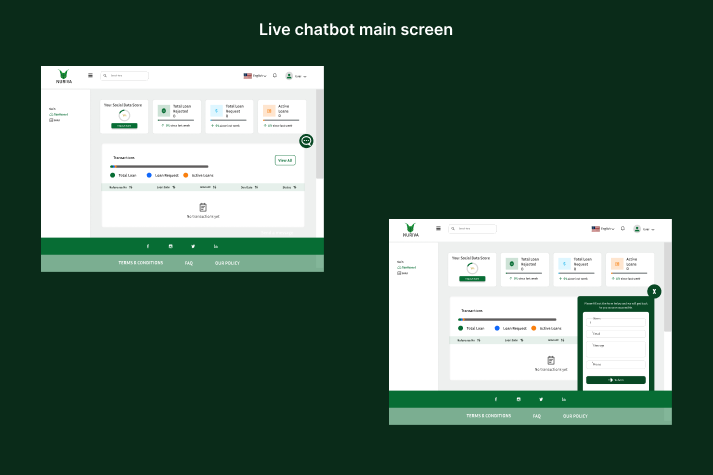The height and width of the screenshot is (475, 713).
Task: Click the View All transactions button
Action: 284,160
